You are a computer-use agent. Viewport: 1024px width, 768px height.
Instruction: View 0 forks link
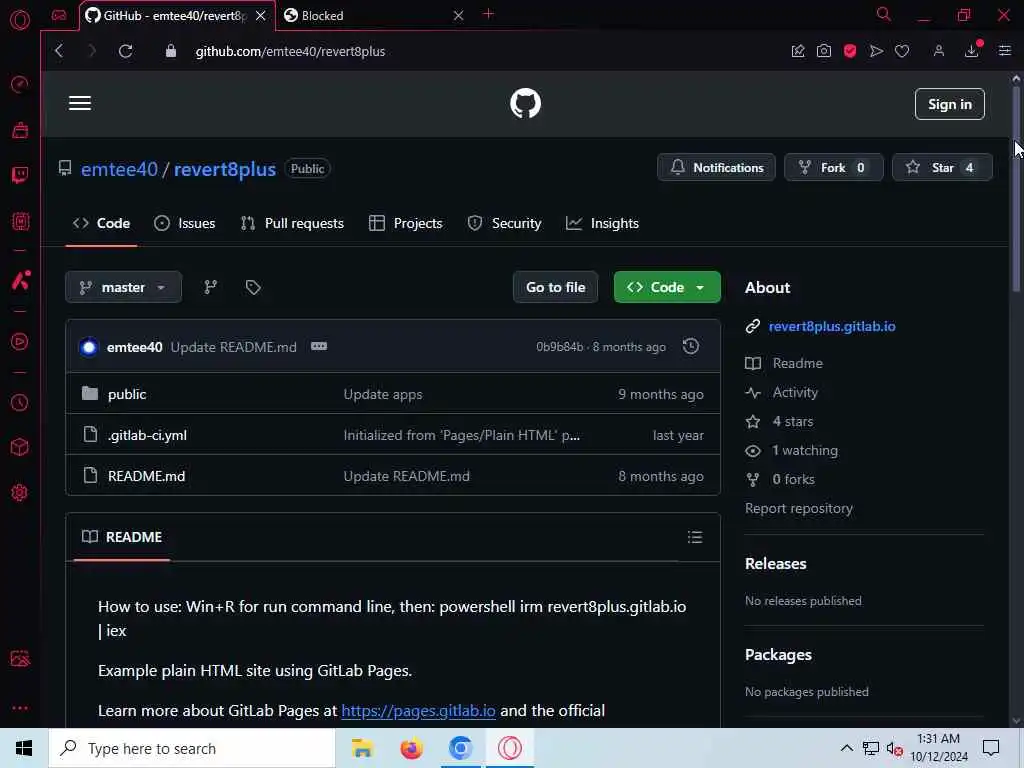pos(793,479)
